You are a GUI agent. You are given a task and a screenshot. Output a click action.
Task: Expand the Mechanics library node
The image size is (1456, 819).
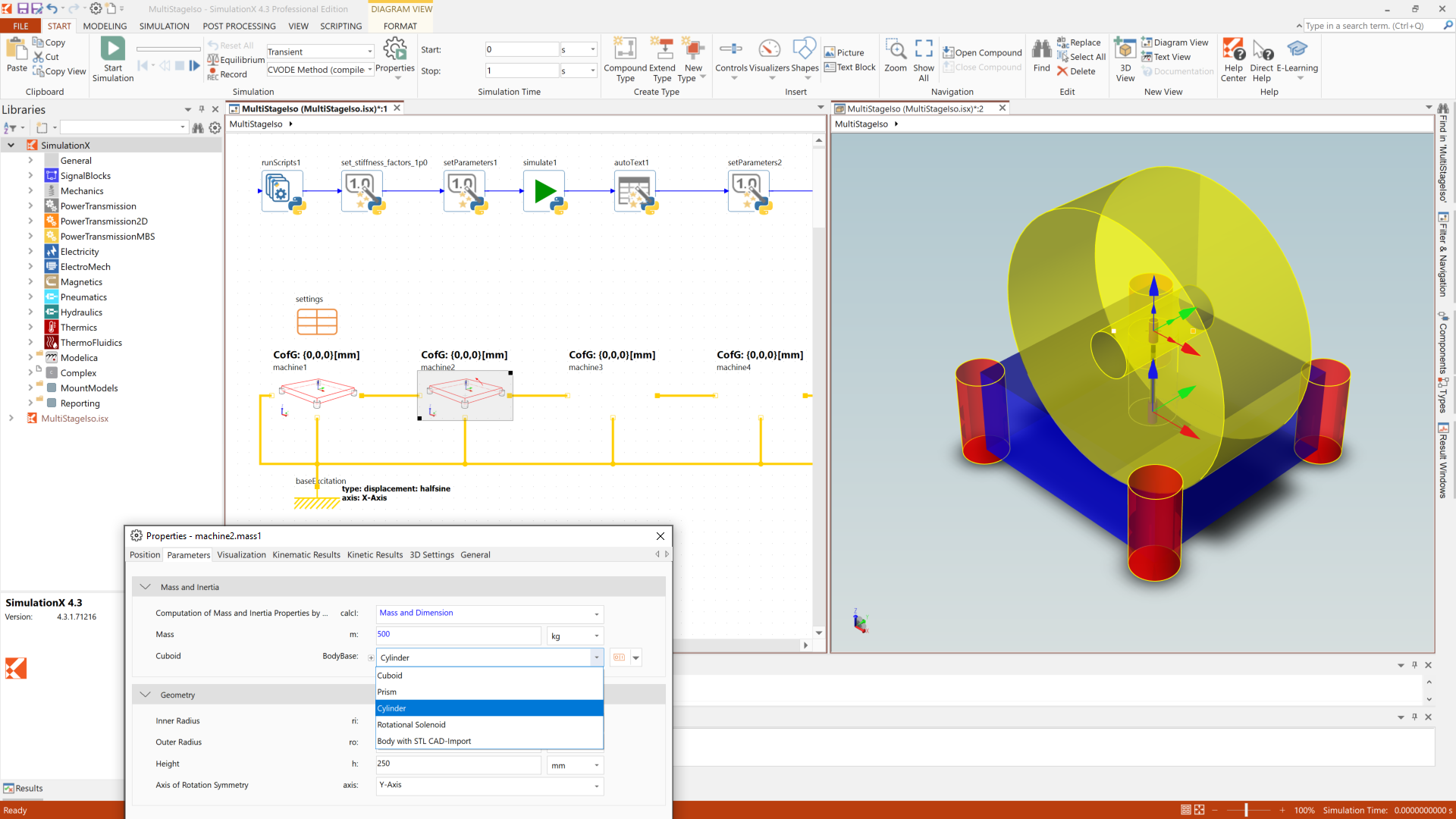click(30, 191)
